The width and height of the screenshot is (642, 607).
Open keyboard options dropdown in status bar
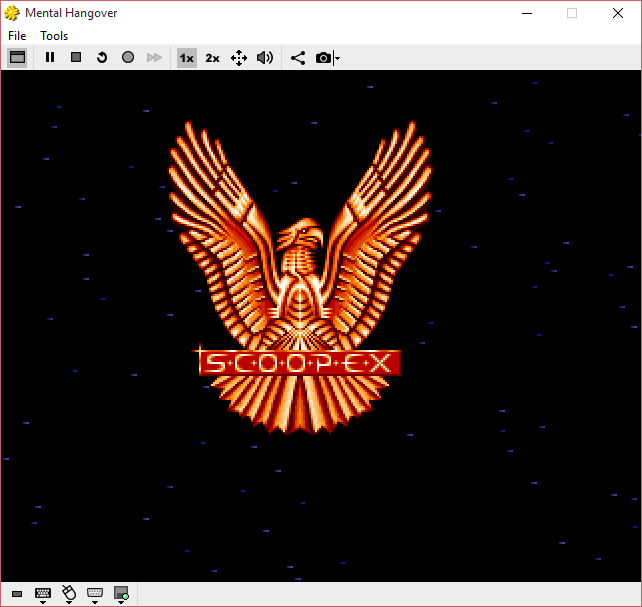[x=43, y=595]
